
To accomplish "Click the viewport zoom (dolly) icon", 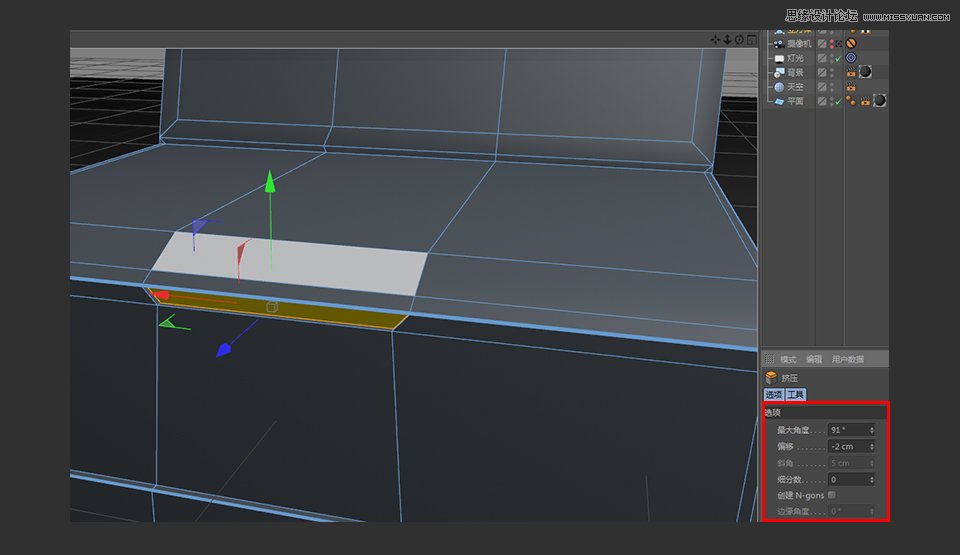I will (727, 40).
